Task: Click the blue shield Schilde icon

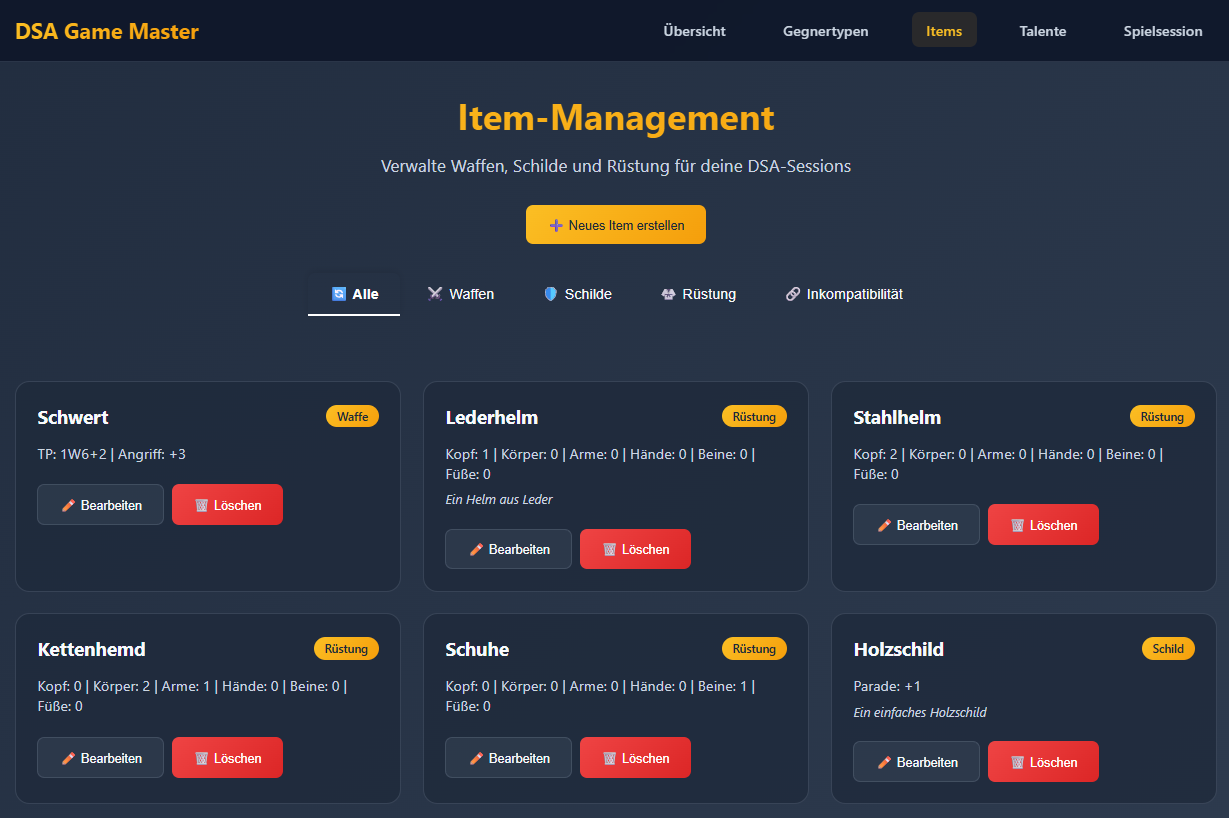Action: 550,294
